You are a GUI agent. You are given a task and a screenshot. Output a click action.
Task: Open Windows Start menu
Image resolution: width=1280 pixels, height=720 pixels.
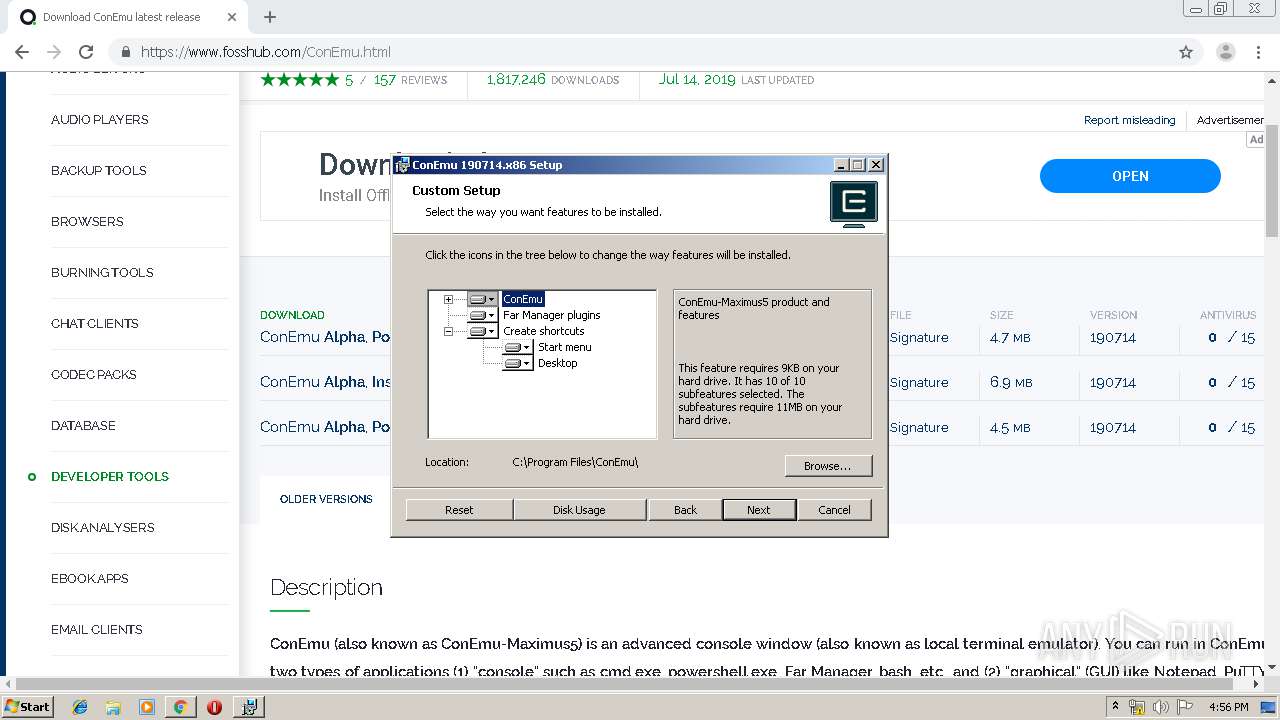28,706
